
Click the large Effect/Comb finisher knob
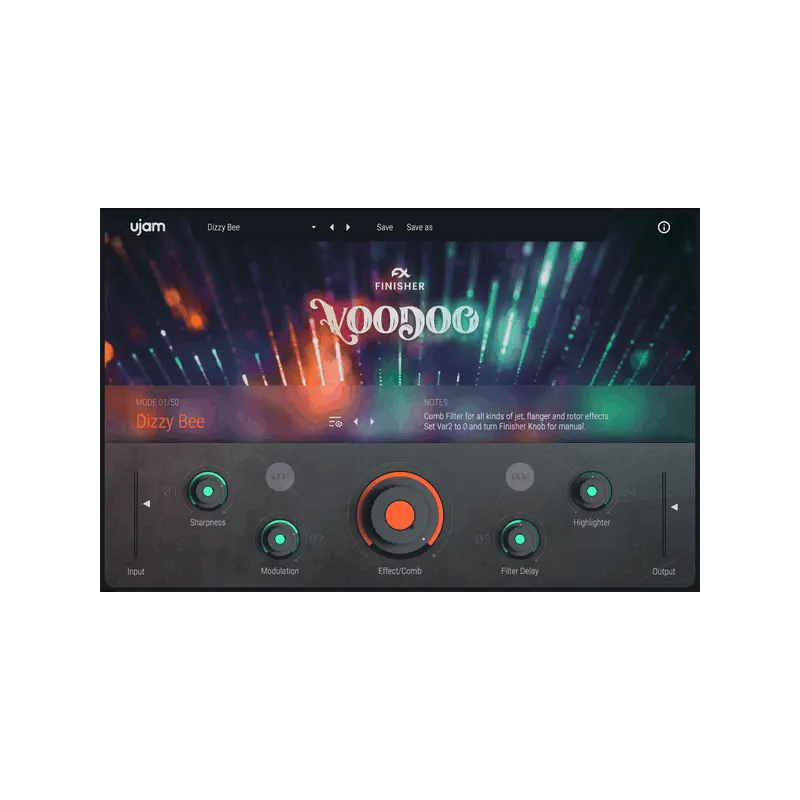click(399, 514)
